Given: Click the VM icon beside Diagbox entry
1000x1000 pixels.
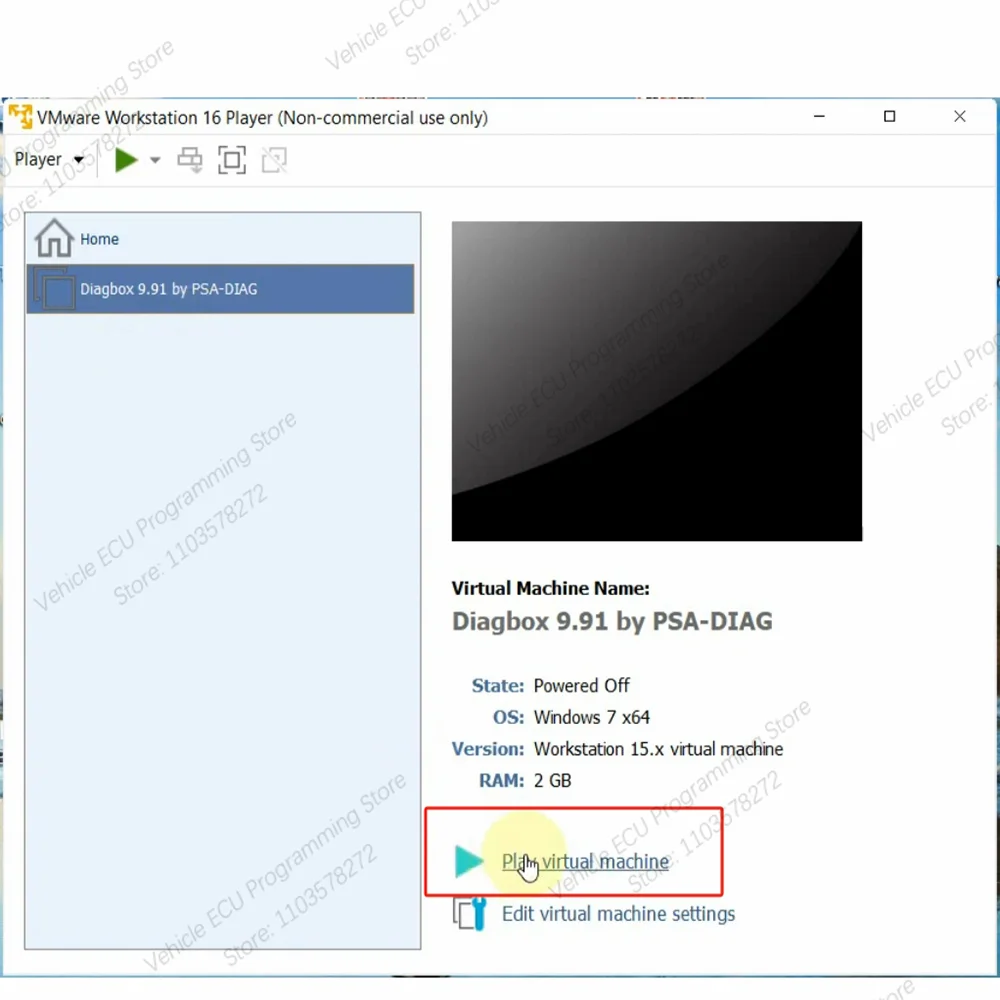Looking at the screenshot, I should 55,290.
